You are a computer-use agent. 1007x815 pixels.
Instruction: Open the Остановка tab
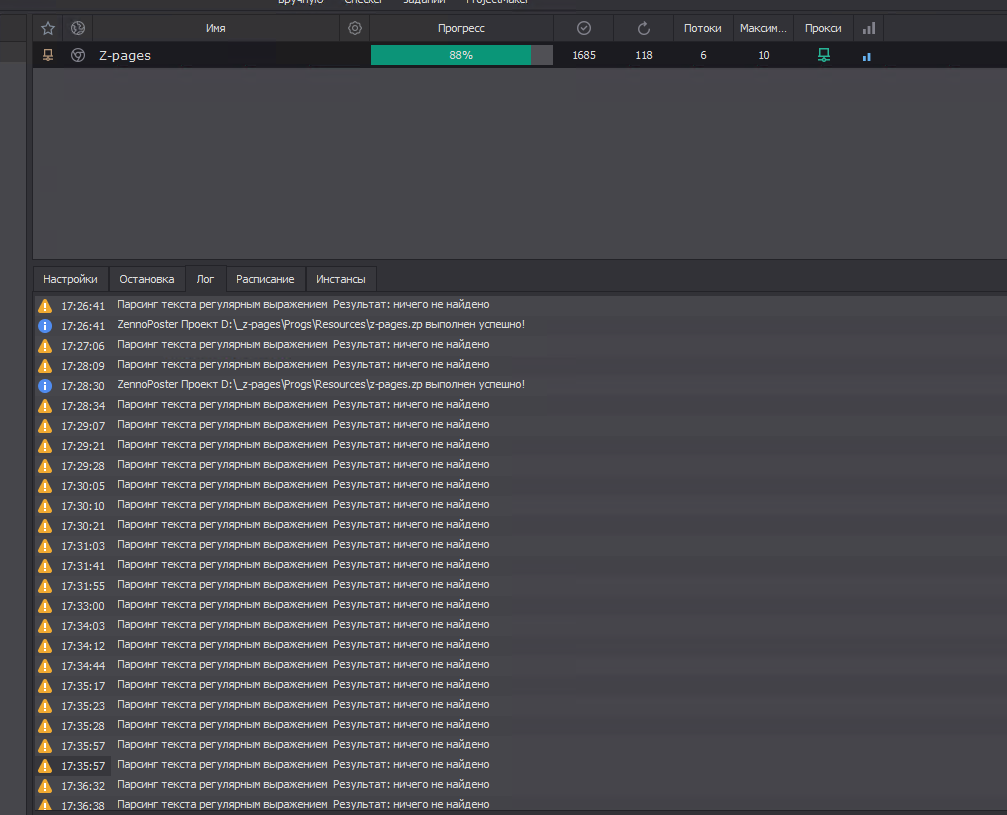coord(146,279)
